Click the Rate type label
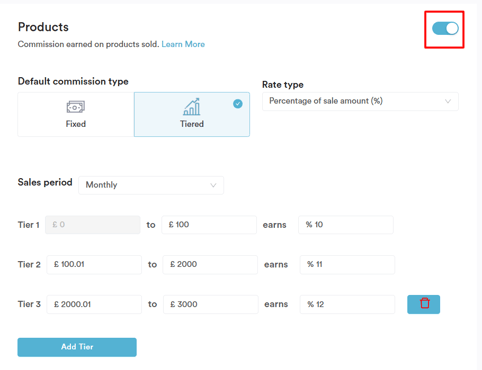This screenshot has height=370, width=482. 283,85
